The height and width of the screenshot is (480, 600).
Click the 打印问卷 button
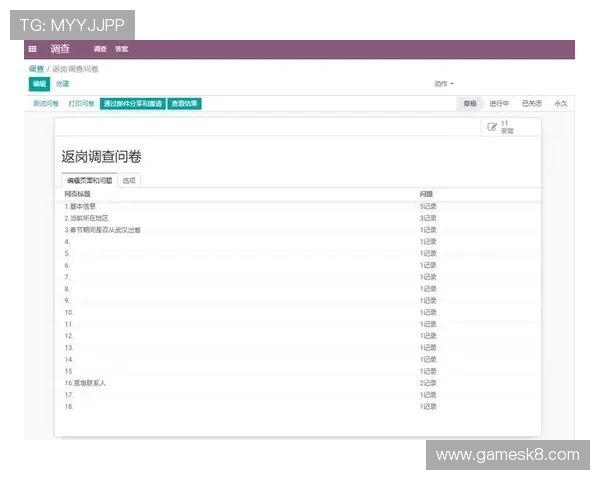(x=81, y=104)
